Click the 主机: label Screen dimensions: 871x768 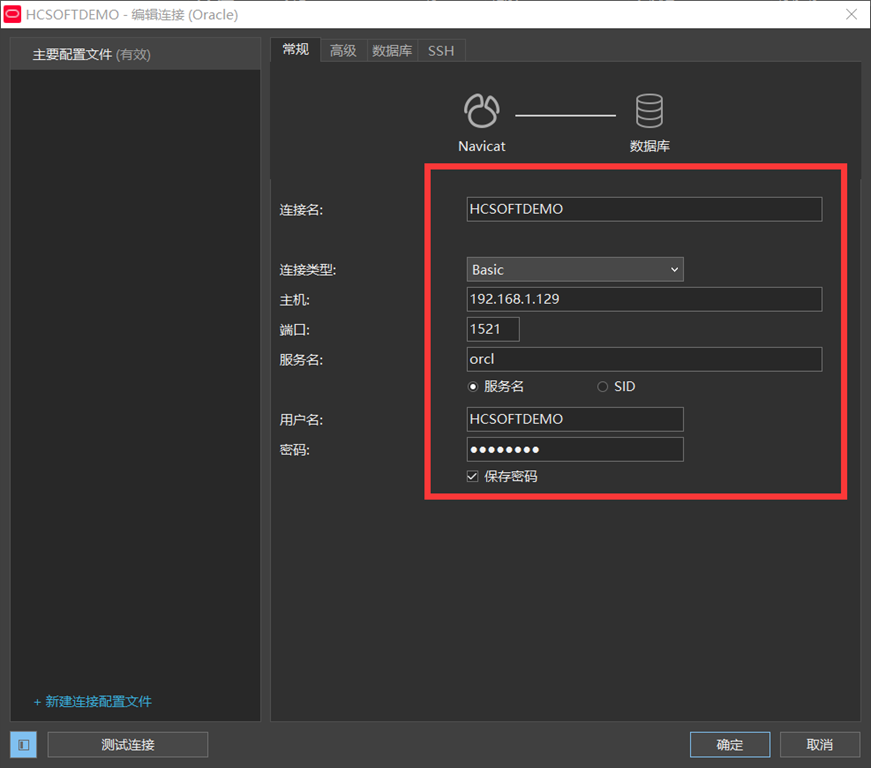click(x=294, y=300)
